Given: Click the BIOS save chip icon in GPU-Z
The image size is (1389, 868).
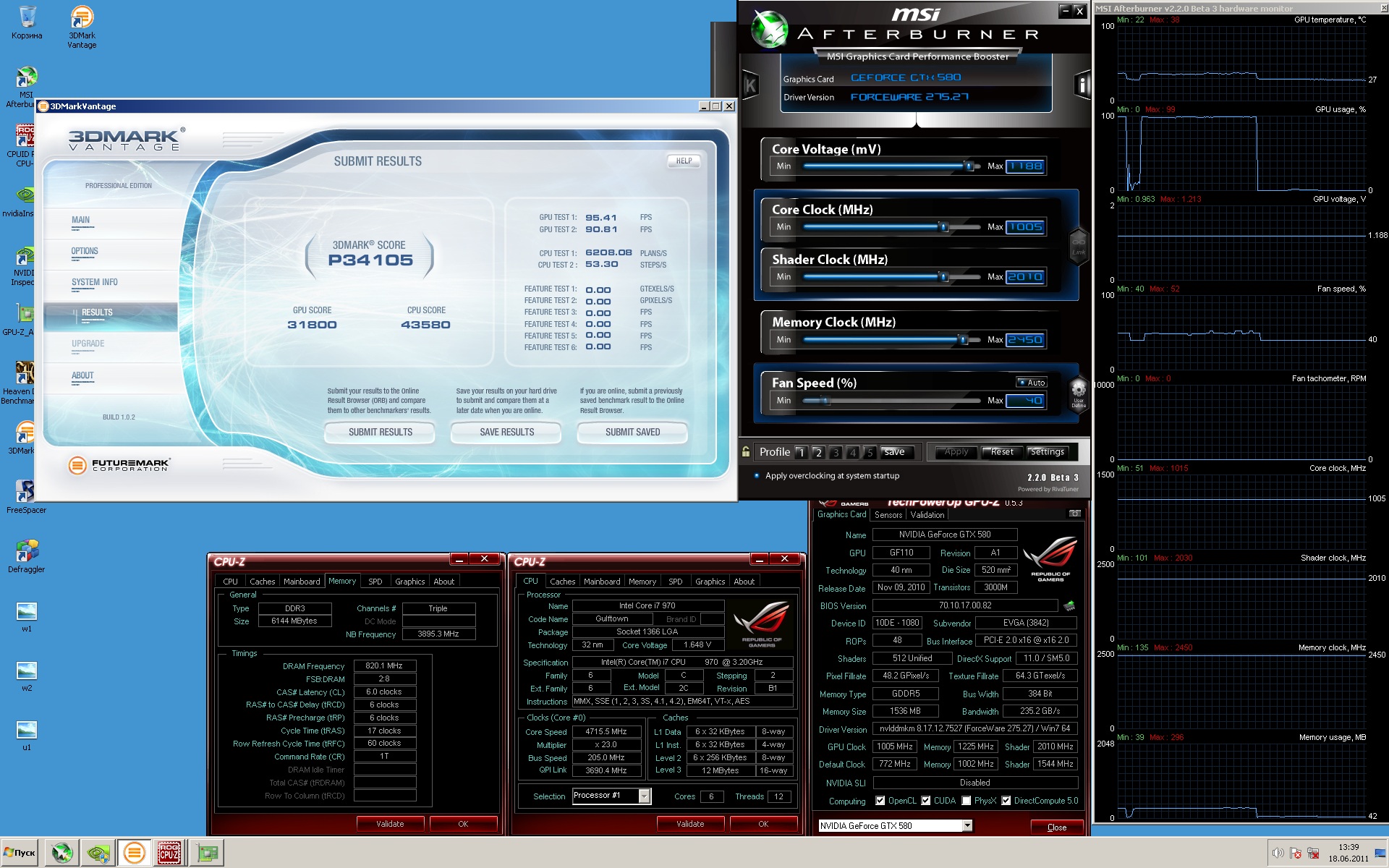Looking at the screenshot, I should (1069, 605).
